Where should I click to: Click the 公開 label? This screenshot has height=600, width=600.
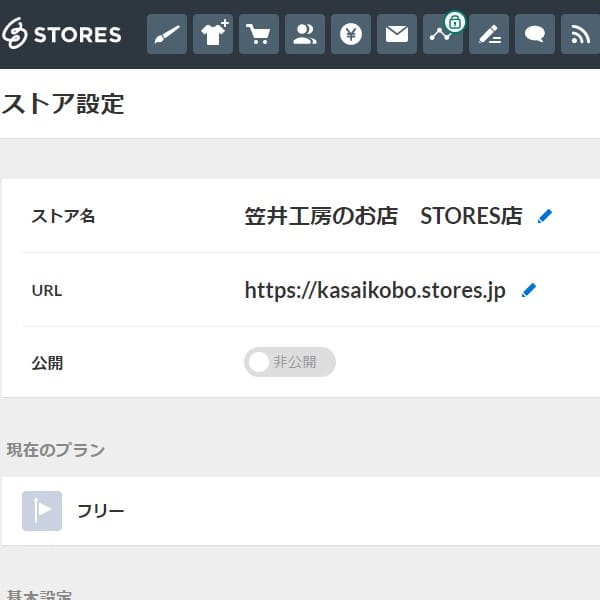click(x=47, y=363)
